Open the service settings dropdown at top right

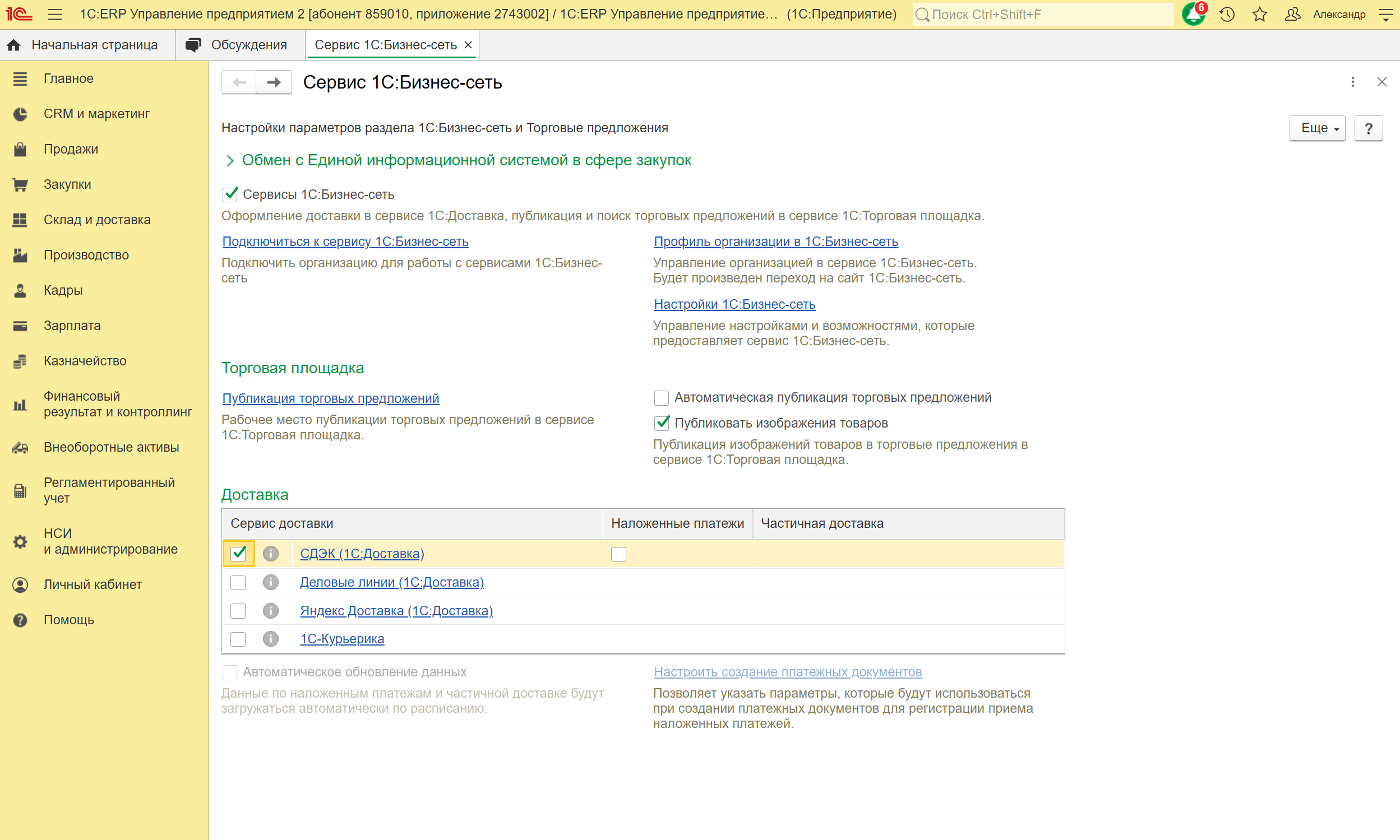click(1386, 14)
